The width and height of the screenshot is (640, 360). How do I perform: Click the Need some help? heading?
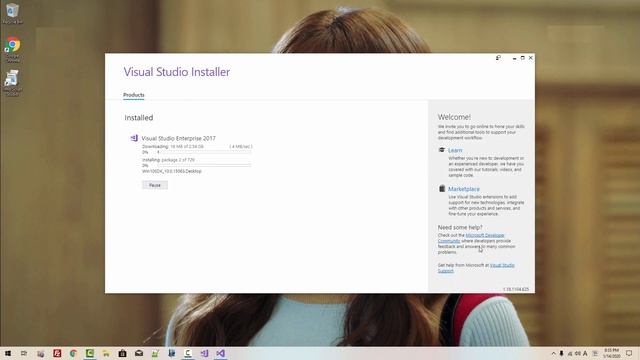460,227
